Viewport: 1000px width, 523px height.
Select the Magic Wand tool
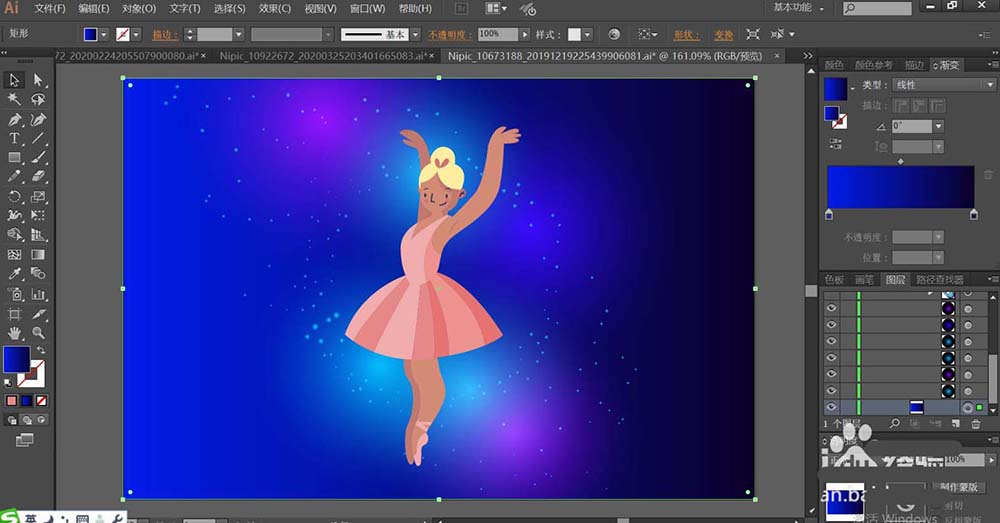coord(15,100)
